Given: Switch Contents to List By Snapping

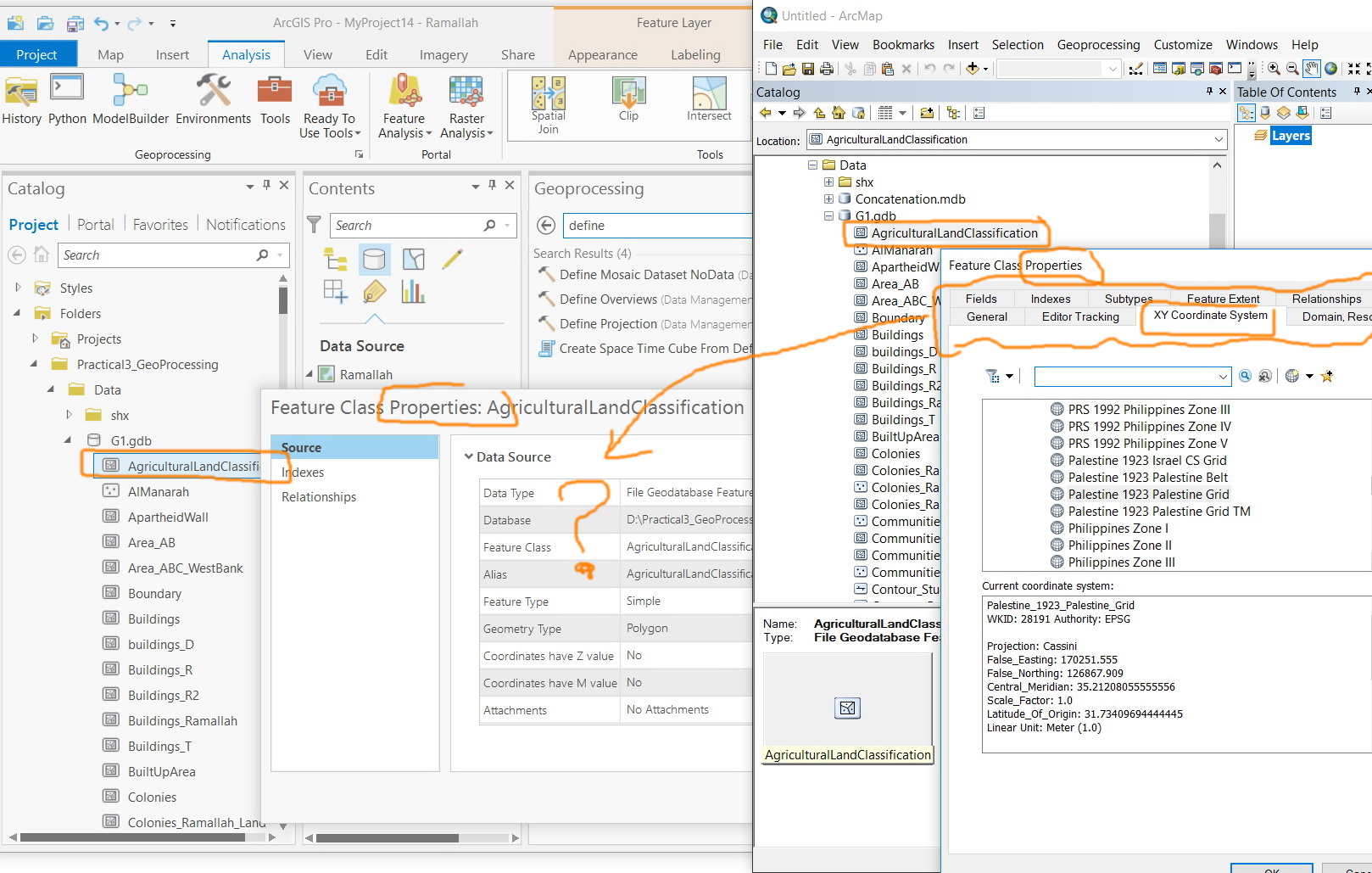Looking at the screenshot, I should click(x=336, y=292).
